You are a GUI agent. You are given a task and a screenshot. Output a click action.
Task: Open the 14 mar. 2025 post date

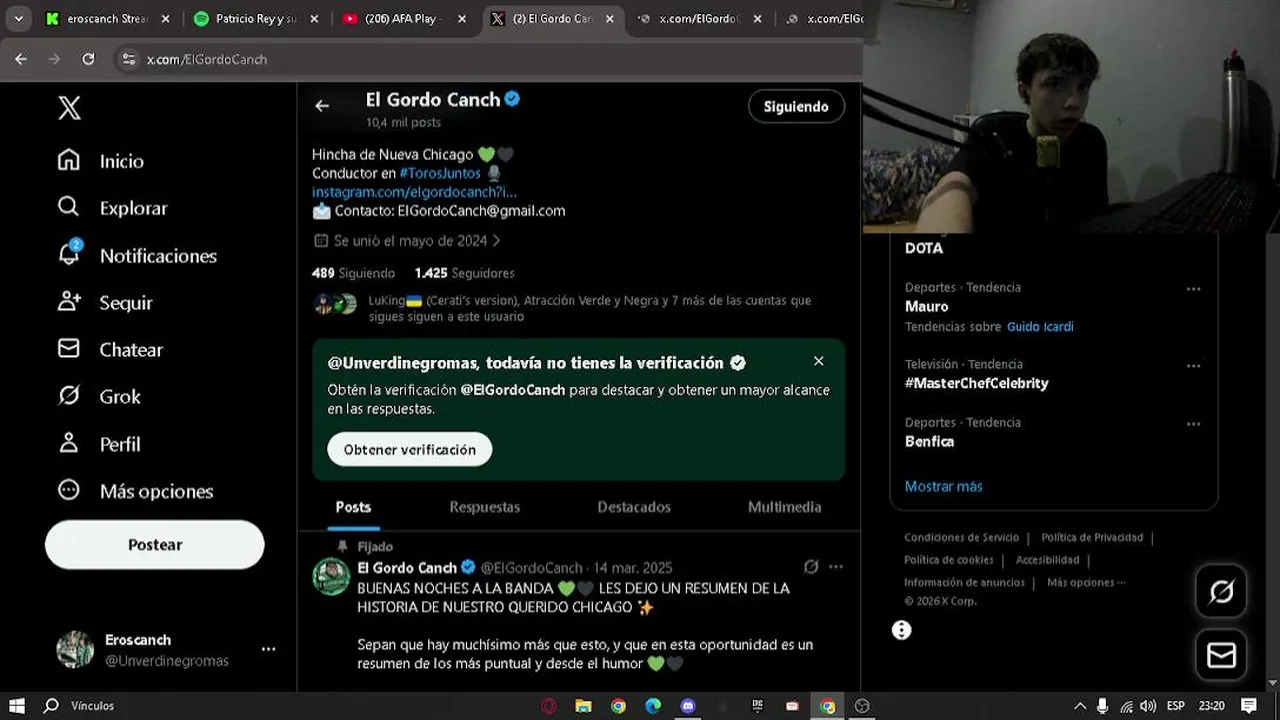click(x=633, y=568)
